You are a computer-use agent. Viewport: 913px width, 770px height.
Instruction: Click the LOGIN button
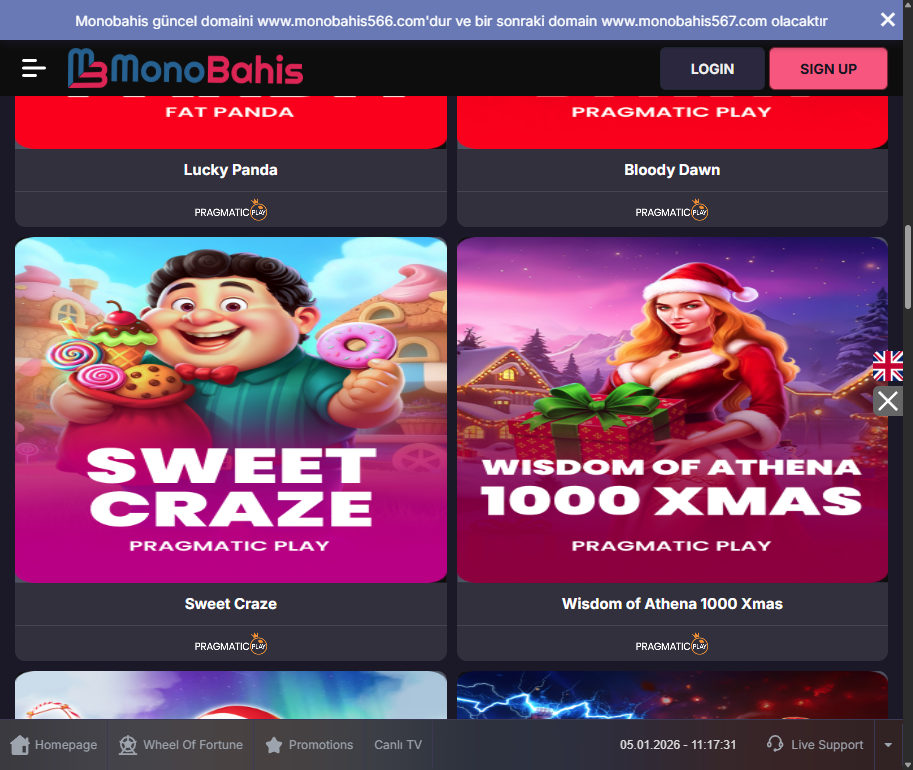tap(712, 69)
